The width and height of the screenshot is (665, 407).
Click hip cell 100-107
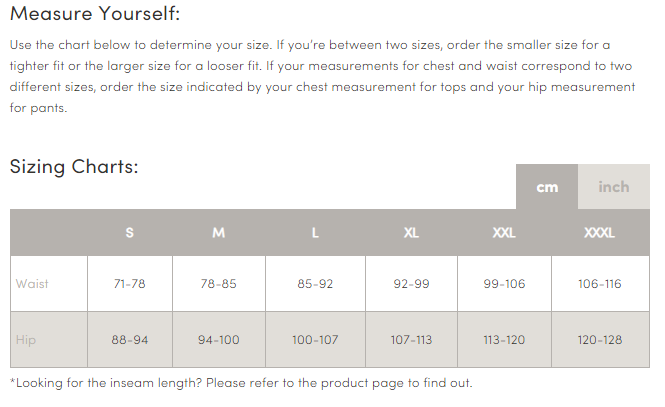pyautogui.click(x=315, y=340)
